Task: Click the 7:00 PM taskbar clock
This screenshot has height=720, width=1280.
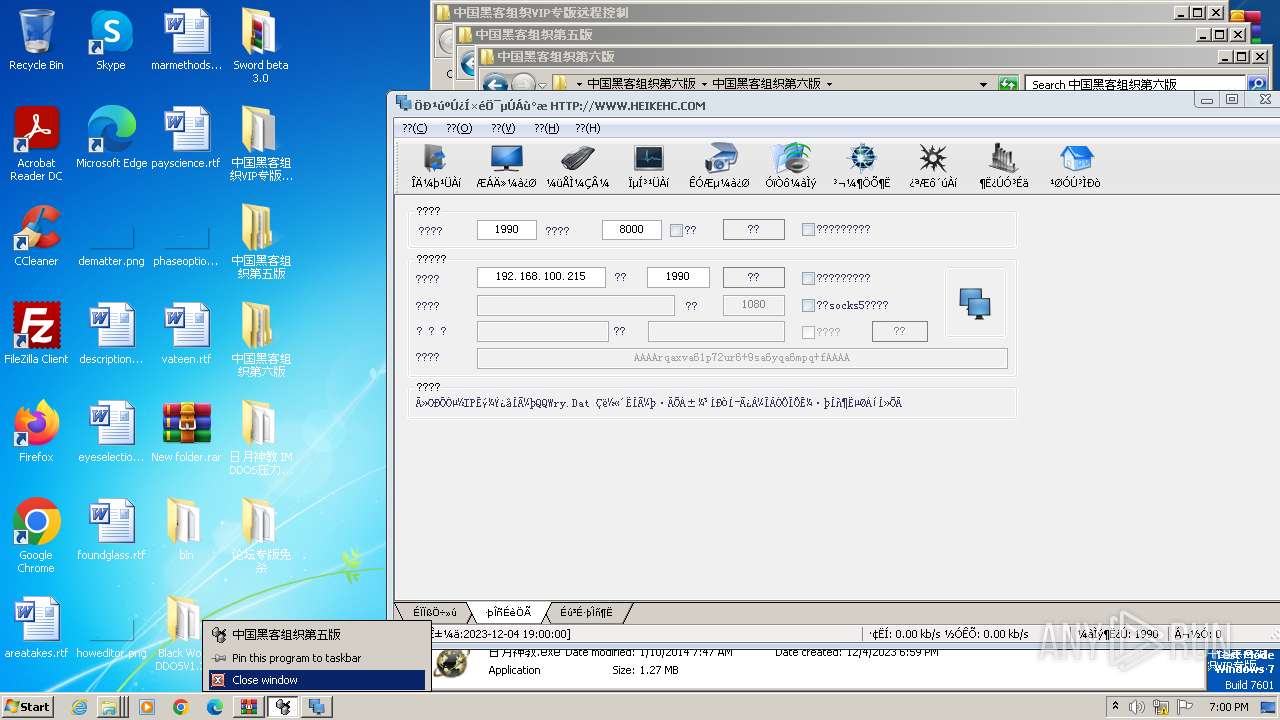Action: 1228,707
